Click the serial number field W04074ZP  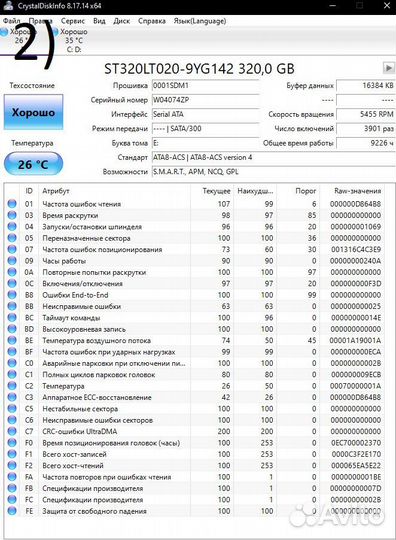click(x=205, y=100)
